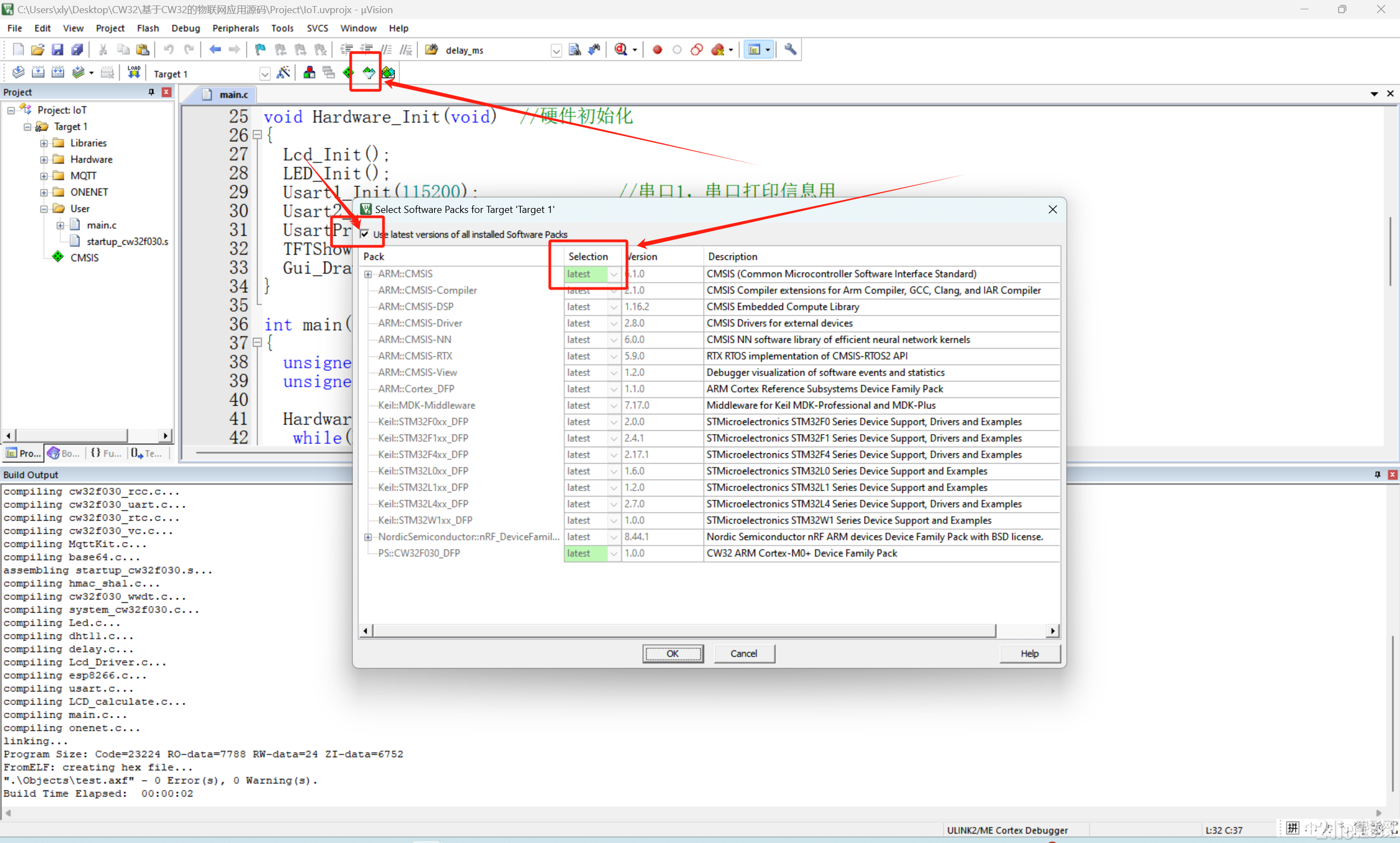This screenshot has width=1400, height=843.
Task: Save the current file
Action: (57, 50)
